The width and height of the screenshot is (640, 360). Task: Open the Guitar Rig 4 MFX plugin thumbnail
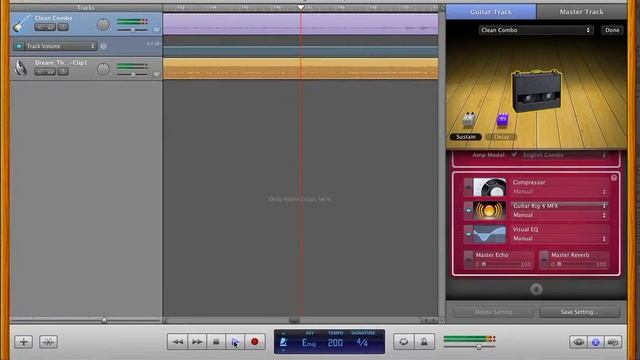[489, 211]
